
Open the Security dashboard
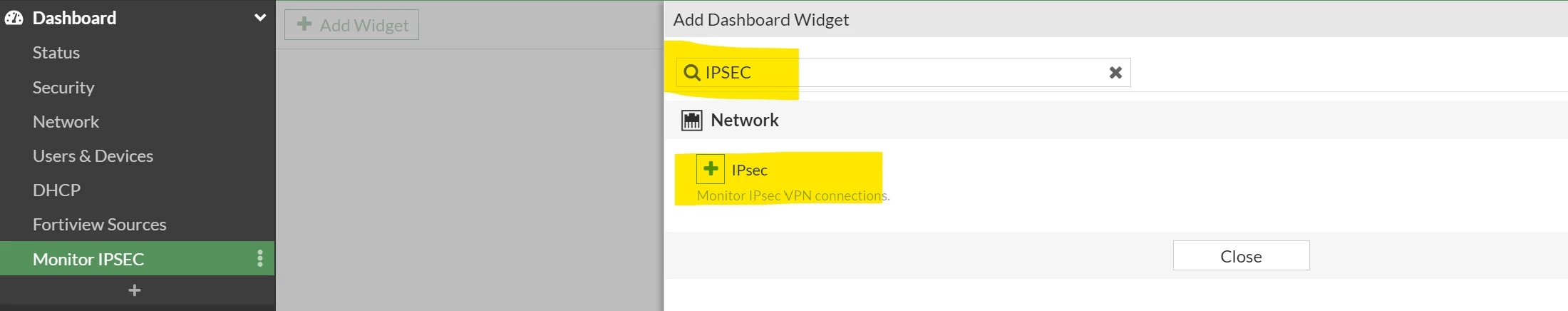pos(63,87)
